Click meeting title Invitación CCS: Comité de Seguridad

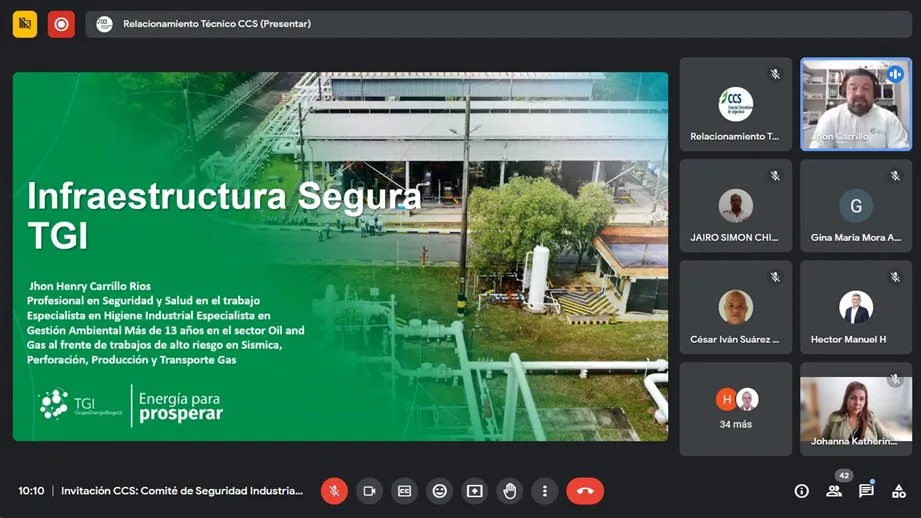click(x=182, y=491)
